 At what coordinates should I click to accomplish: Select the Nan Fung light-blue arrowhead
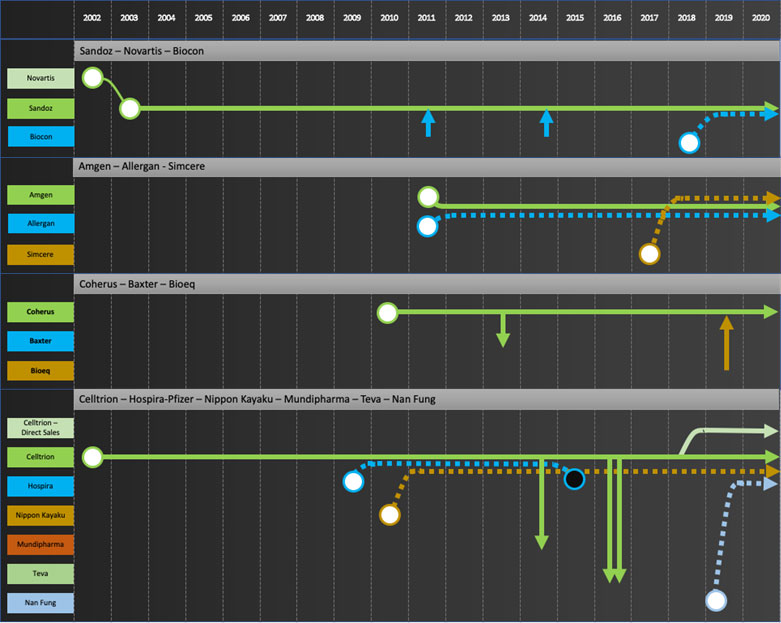click(771, 483)
